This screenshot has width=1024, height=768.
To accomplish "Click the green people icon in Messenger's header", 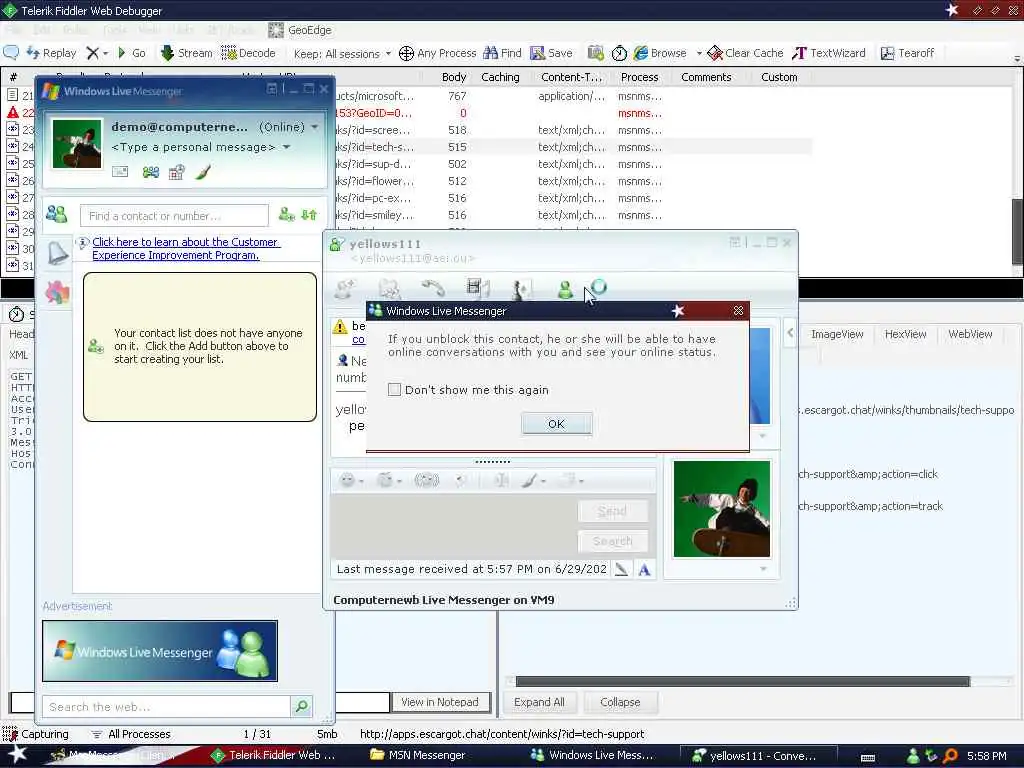I will point(151,172).
